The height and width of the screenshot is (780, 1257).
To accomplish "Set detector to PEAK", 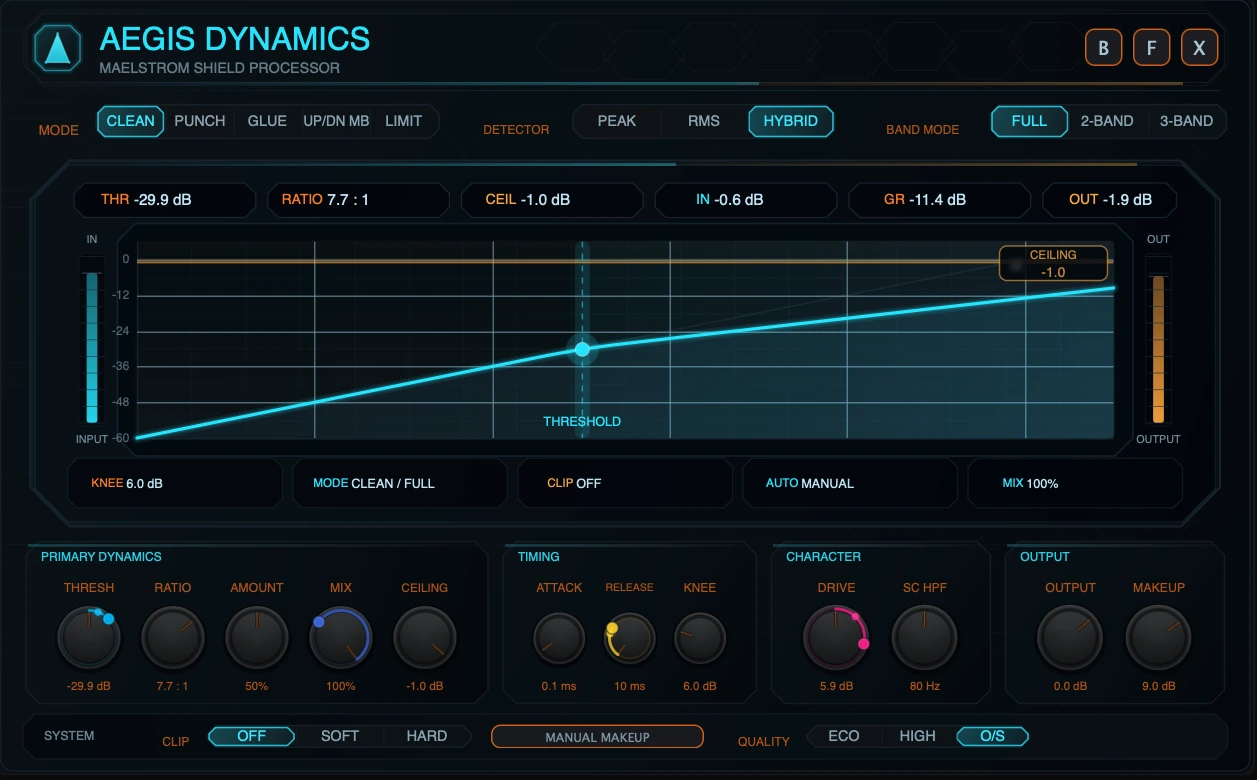I will [617, 121].
